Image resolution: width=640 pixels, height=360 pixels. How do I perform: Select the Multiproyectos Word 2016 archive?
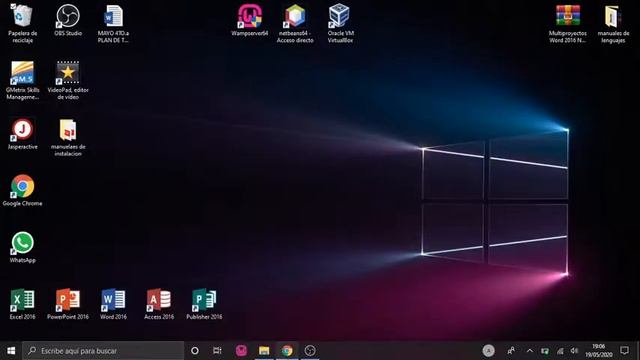[567, 23]
